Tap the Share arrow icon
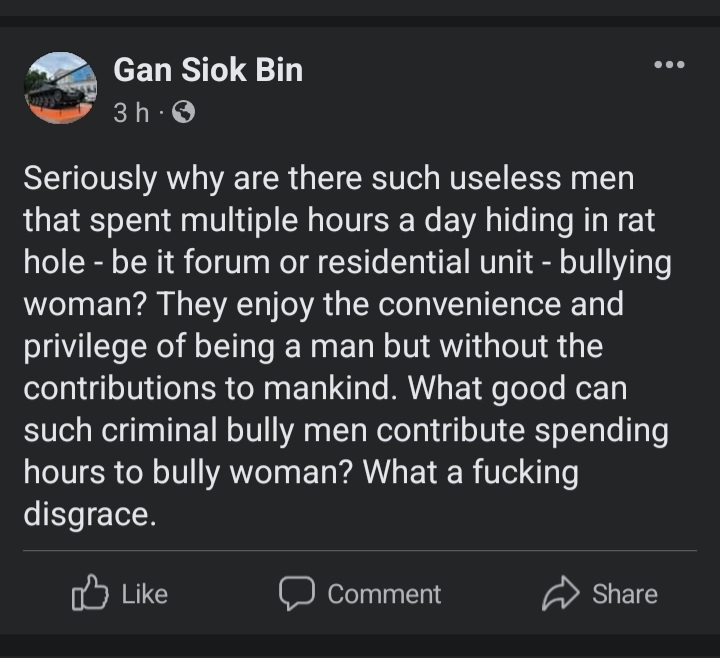 pos(560,594)
